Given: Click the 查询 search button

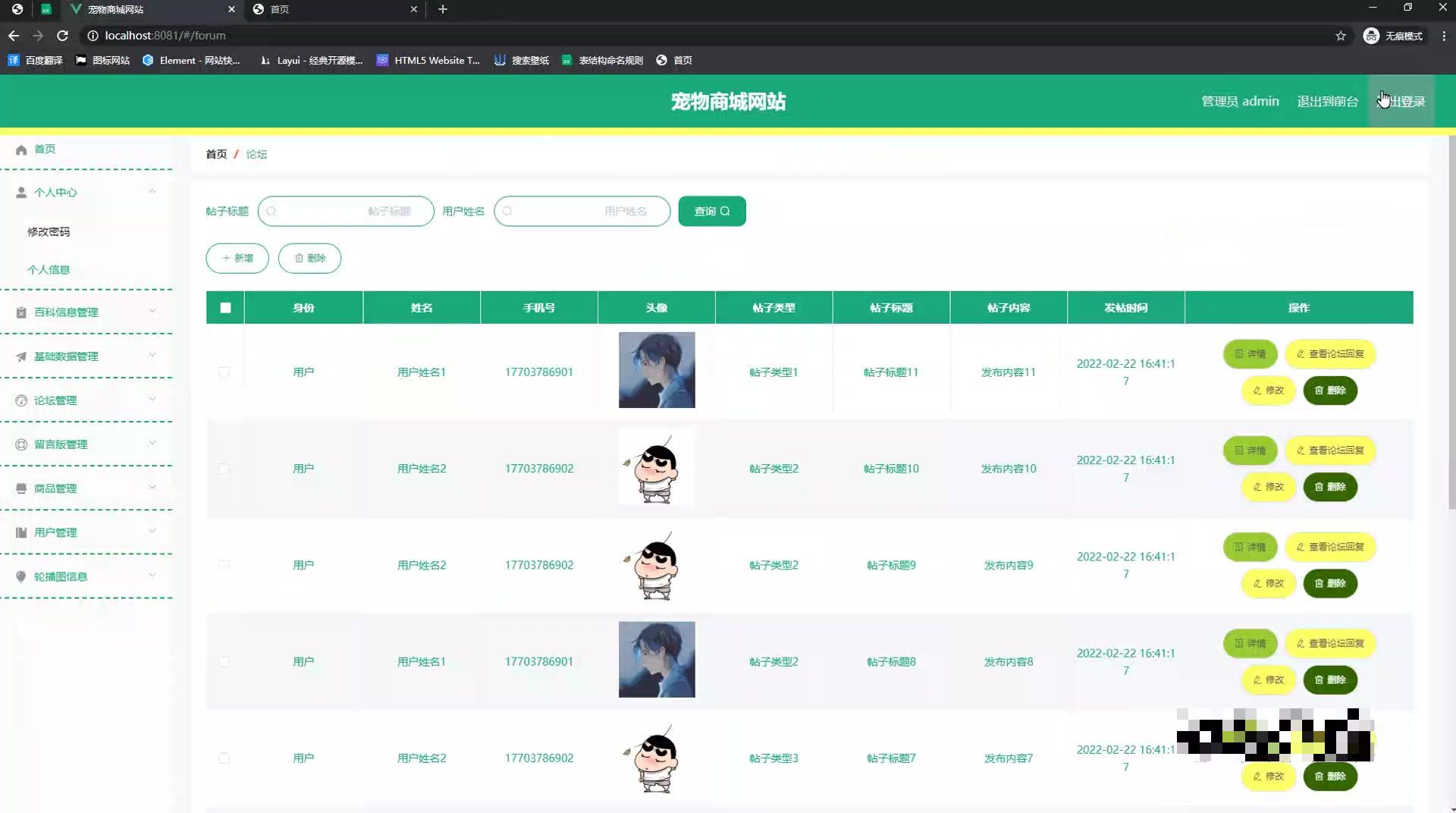Looking at the screenshot, I should pyautogui.click(x=712, y=212).
